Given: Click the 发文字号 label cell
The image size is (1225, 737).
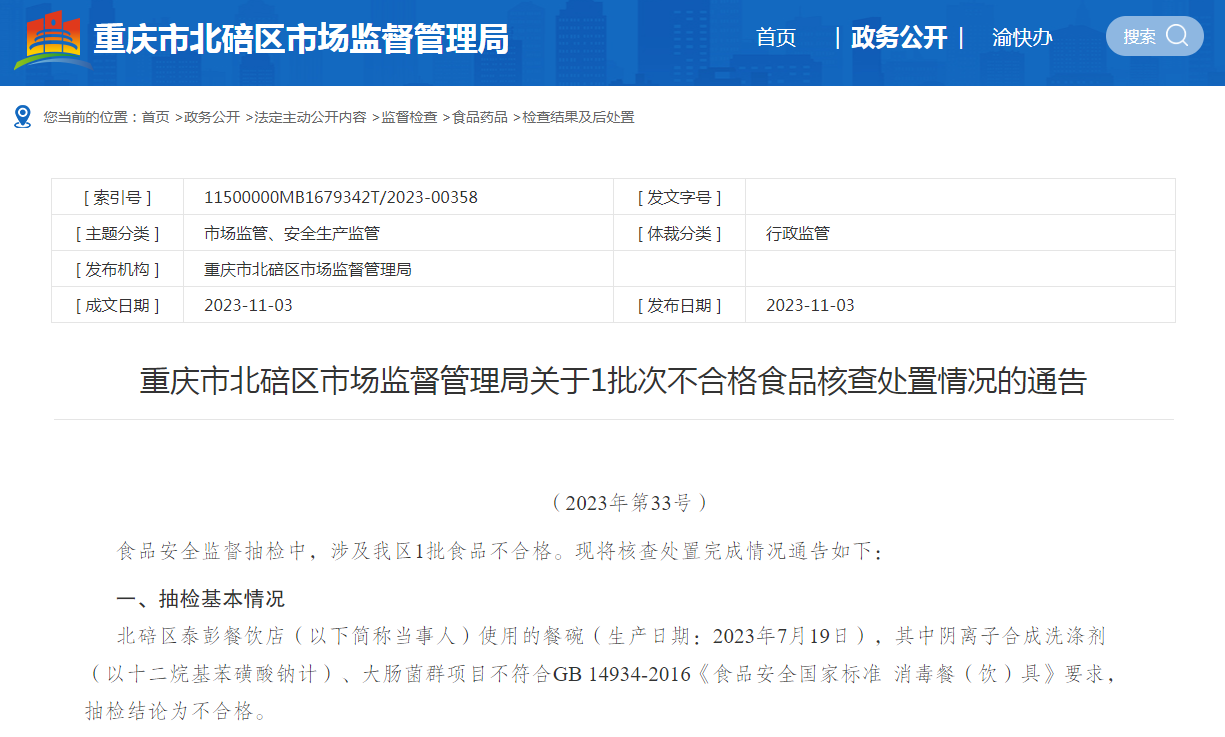Looking at the screenshot, I should [679, 197].
